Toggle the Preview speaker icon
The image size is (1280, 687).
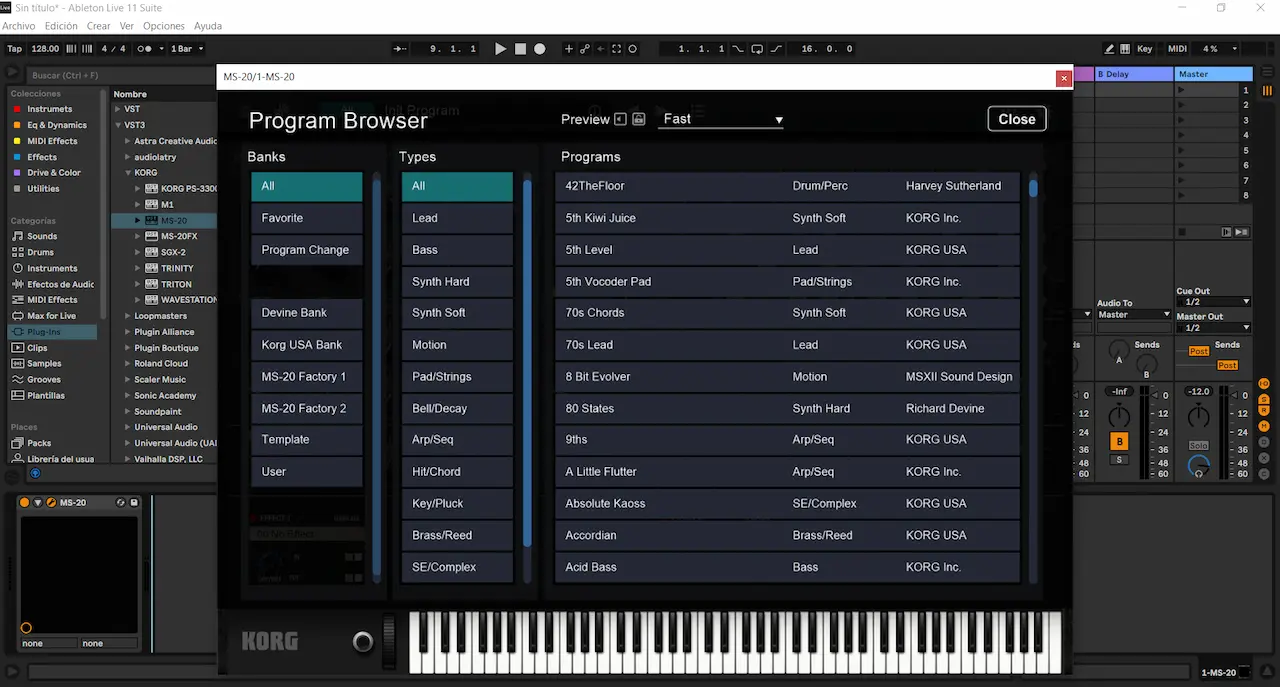tap(620, 119)
